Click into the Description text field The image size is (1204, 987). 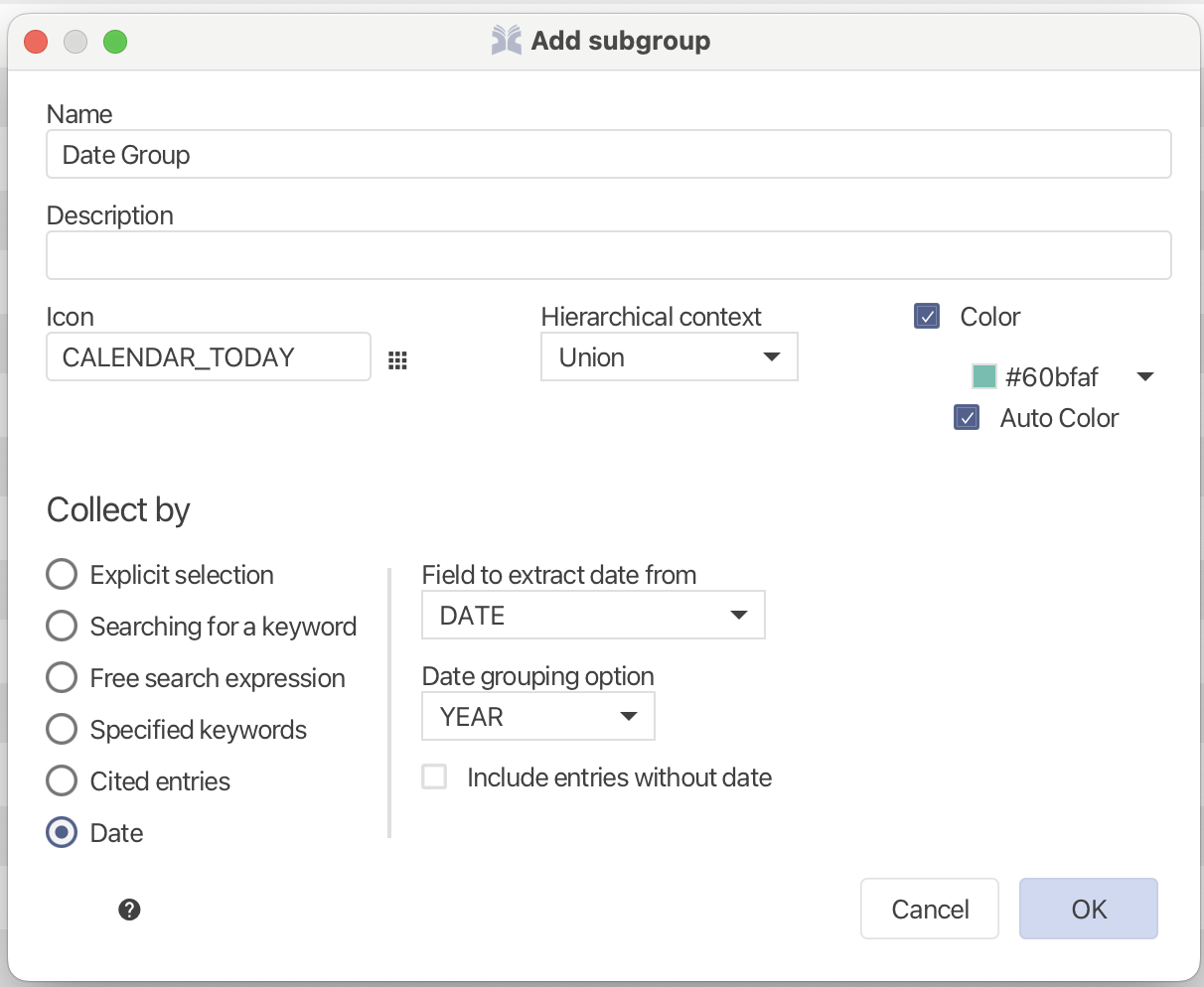(608, 255)
